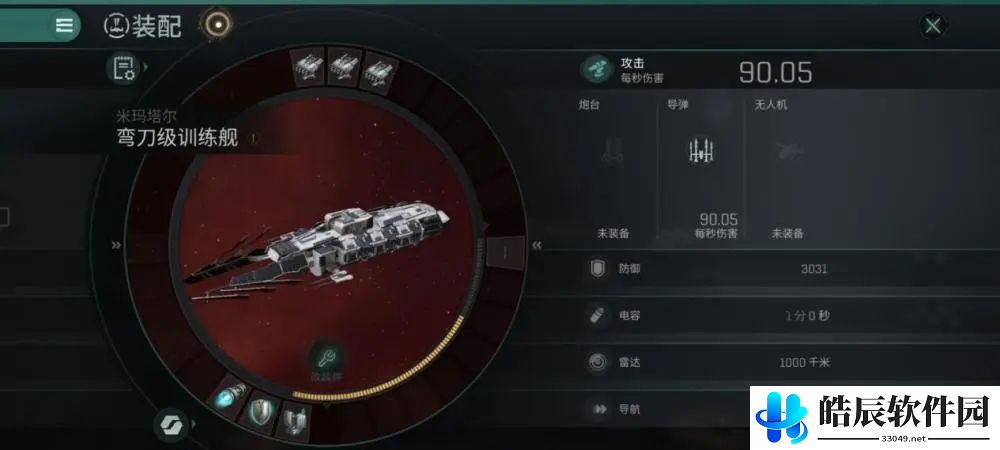Expand the 防御 defense stats row
The image size is (1000, 450).
click(786, 269)
